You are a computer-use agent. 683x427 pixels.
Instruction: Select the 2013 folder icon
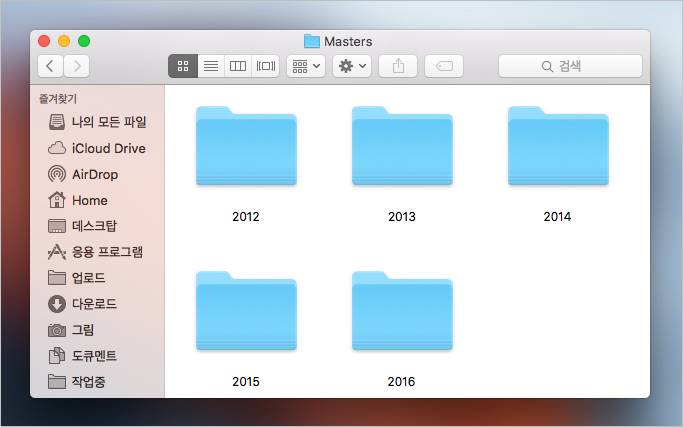[x=402, y=146]
